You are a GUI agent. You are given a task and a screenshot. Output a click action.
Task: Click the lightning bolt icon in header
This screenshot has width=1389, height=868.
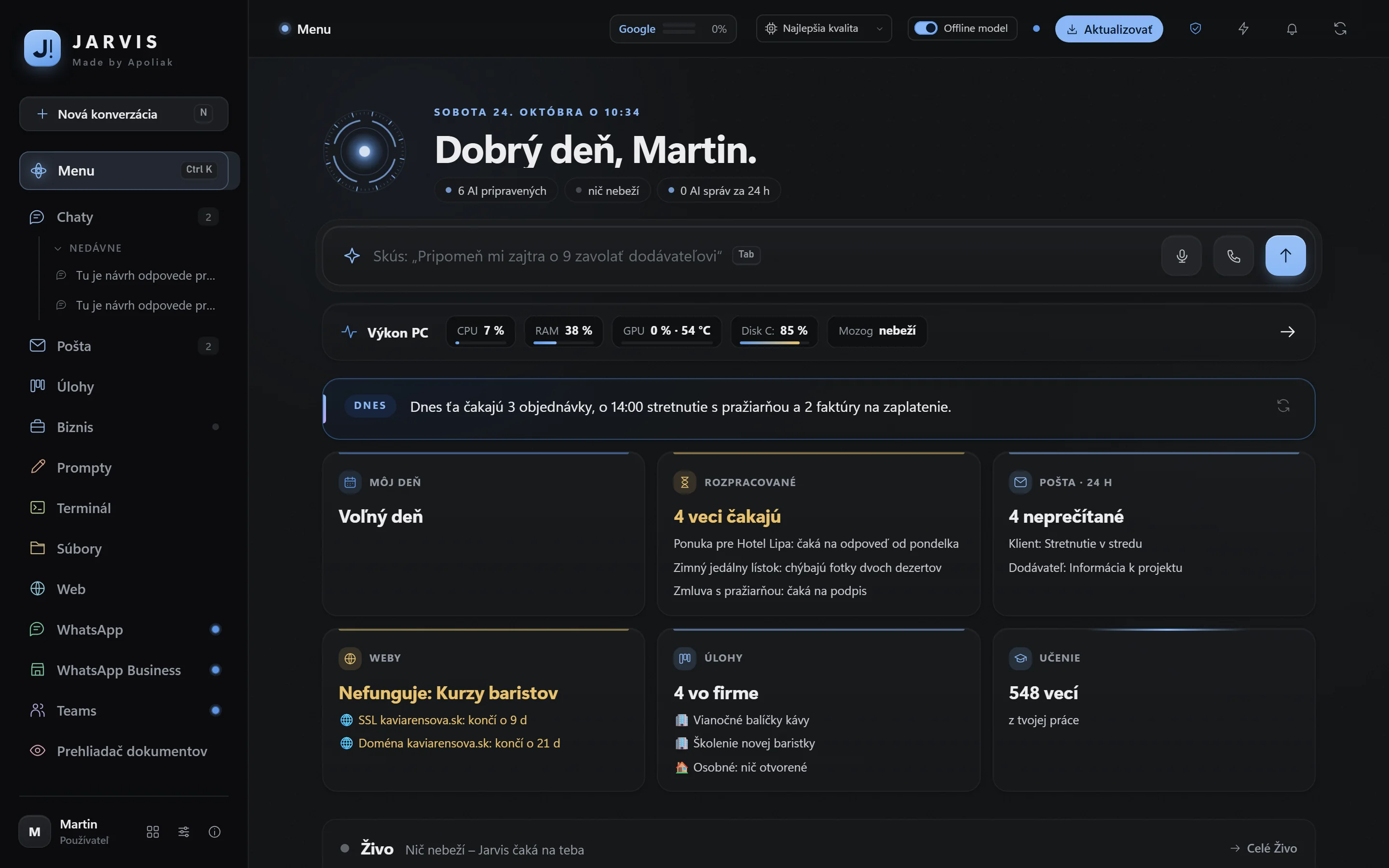click(1244, 29)
